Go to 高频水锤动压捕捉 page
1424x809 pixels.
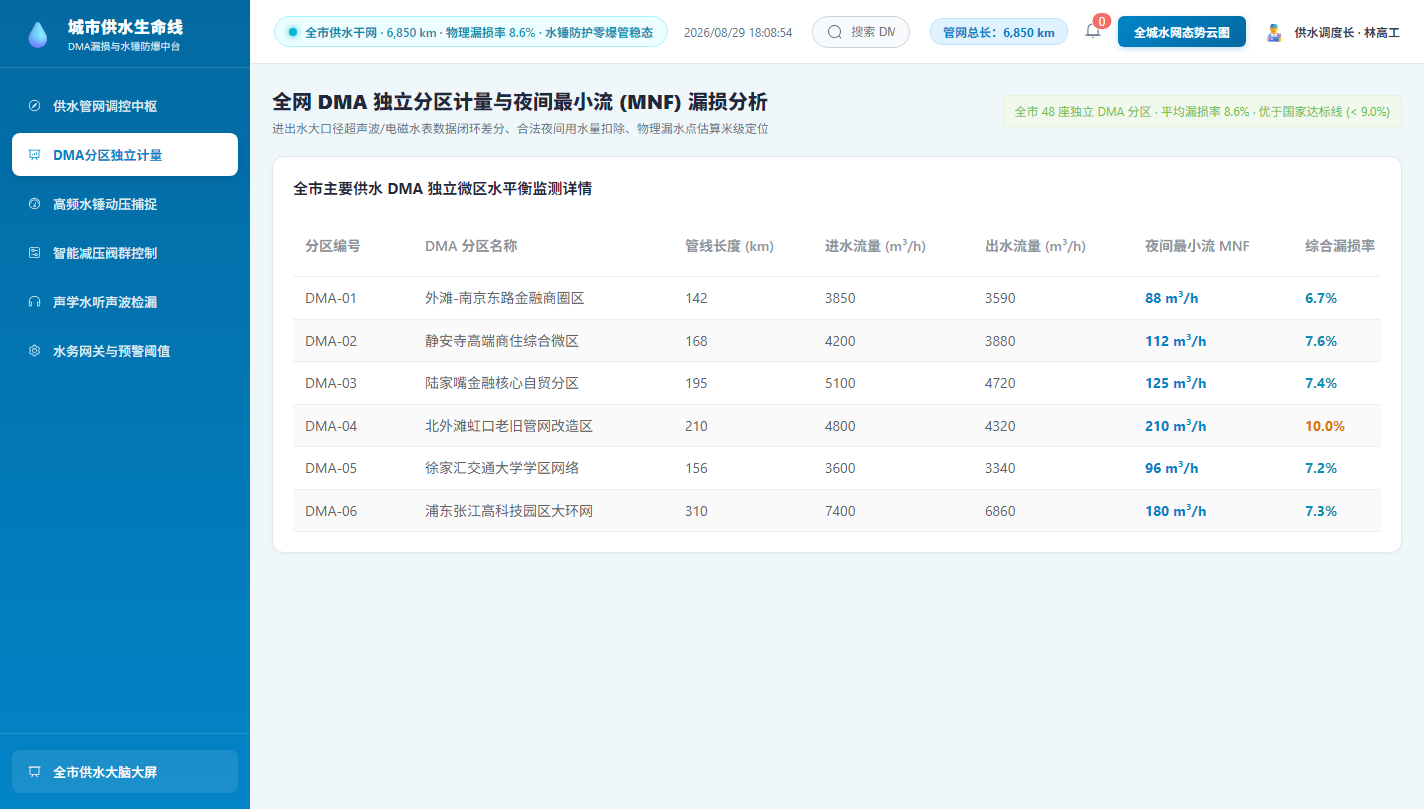point(125,204)
